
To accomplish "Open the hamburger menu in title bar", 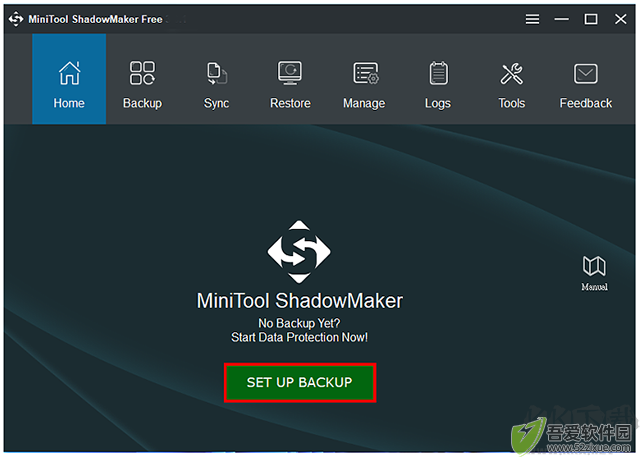I will tap(532, 19).
